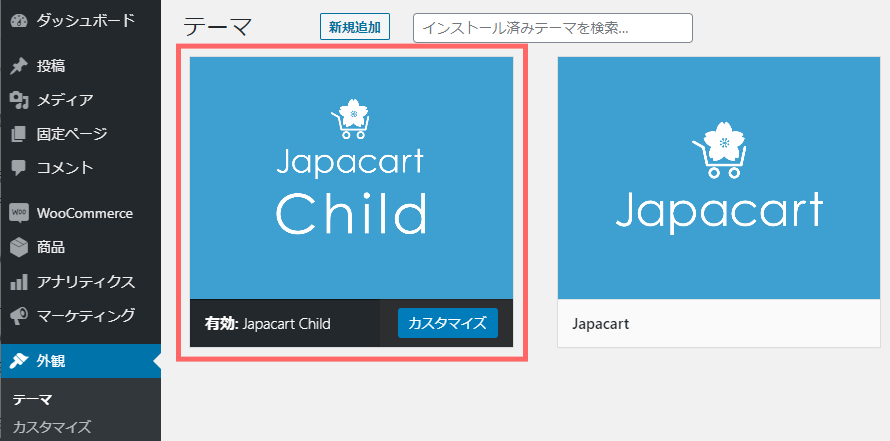Click the Dashboard gauge icon
Viewport: 890px width, 441px height.
coord(19,22)
